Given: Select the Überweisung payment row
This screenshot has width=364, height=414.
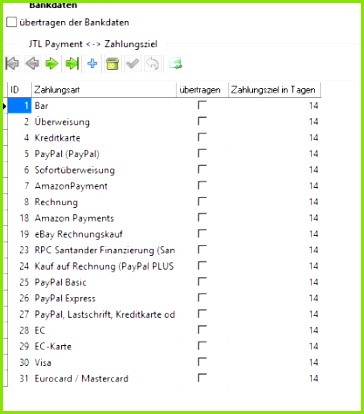Looking at the screenshot, I should [164, 122].
